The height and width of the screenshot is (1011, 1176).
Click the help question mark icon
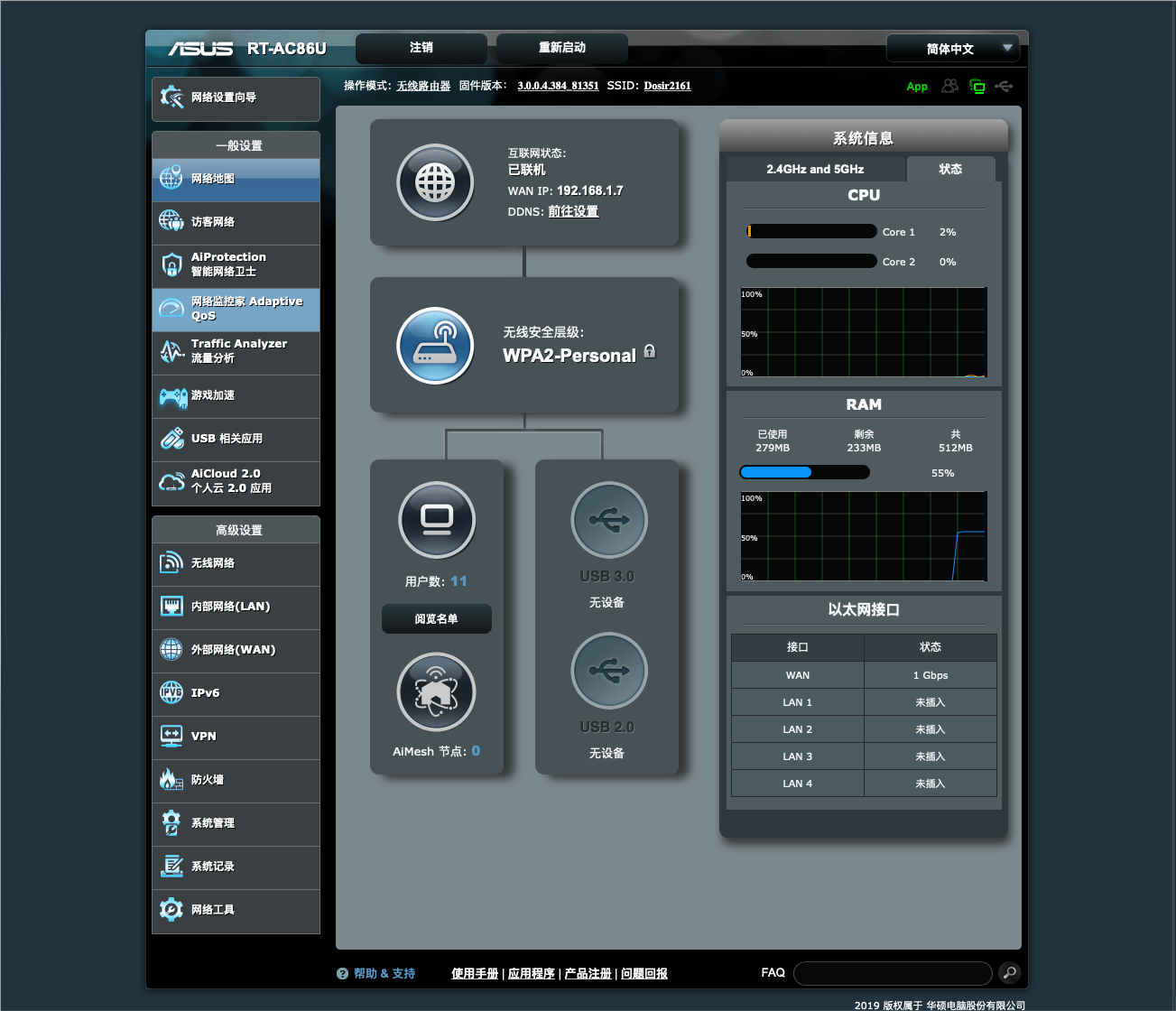click(342, 974)
